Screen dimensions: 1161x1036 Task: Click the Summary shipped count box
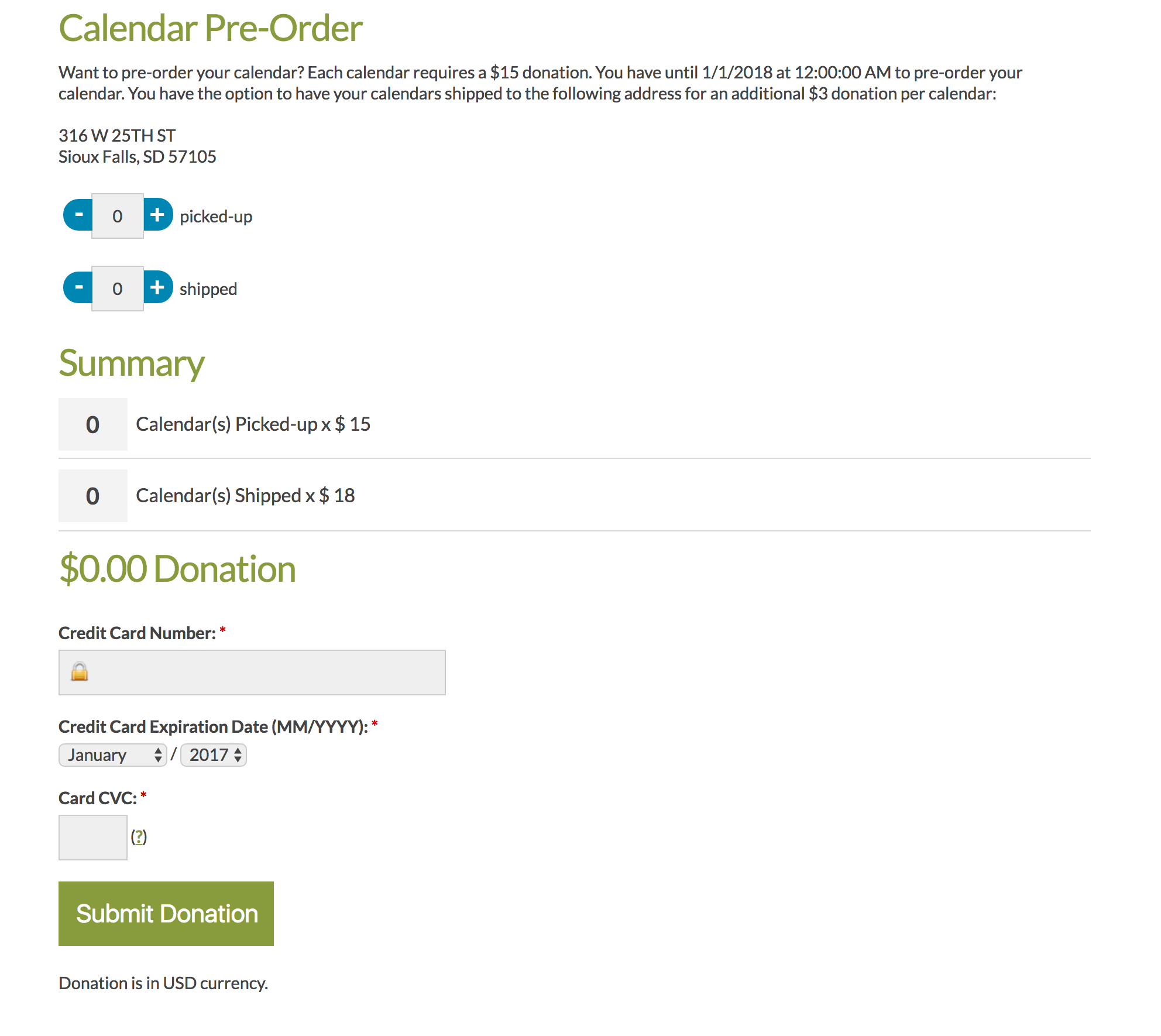[93, 496]
